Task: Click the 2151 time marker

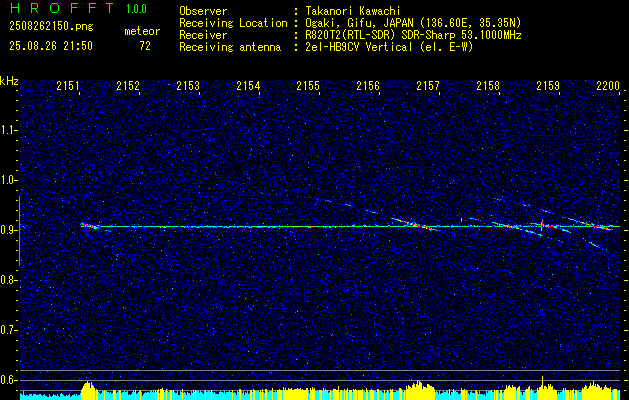Action: coord(68,86)
